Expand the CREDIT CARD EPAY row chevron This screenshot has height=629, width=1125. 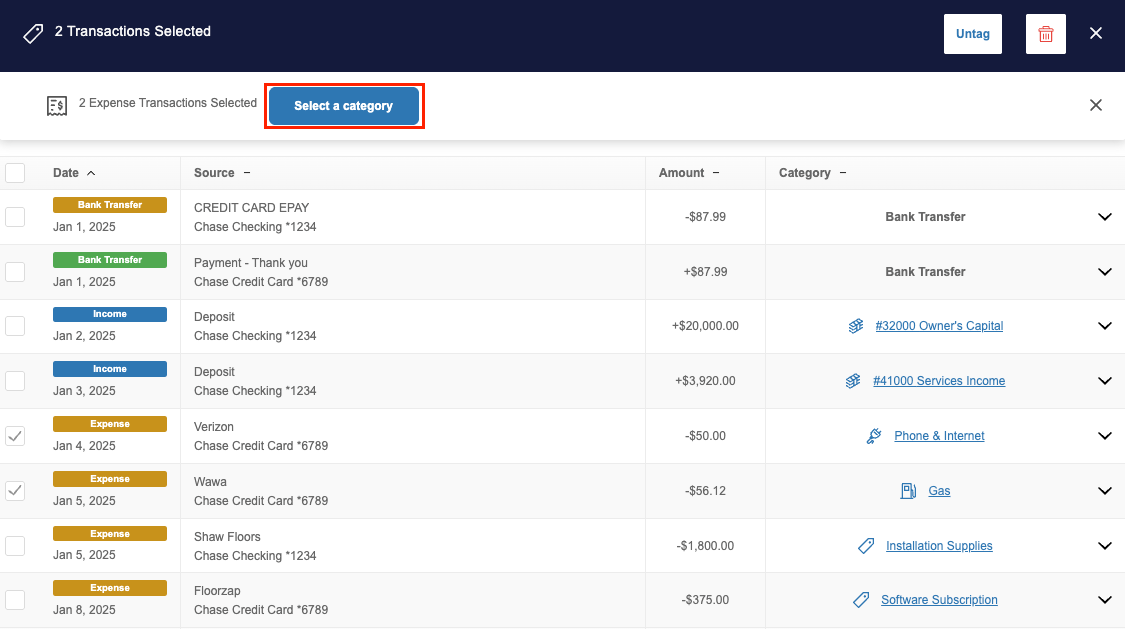point(1104,217)
